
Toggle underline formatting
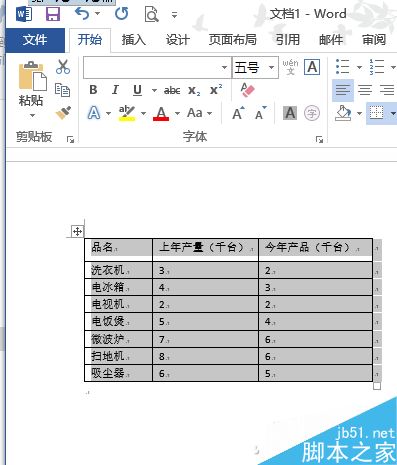[137, 90]
